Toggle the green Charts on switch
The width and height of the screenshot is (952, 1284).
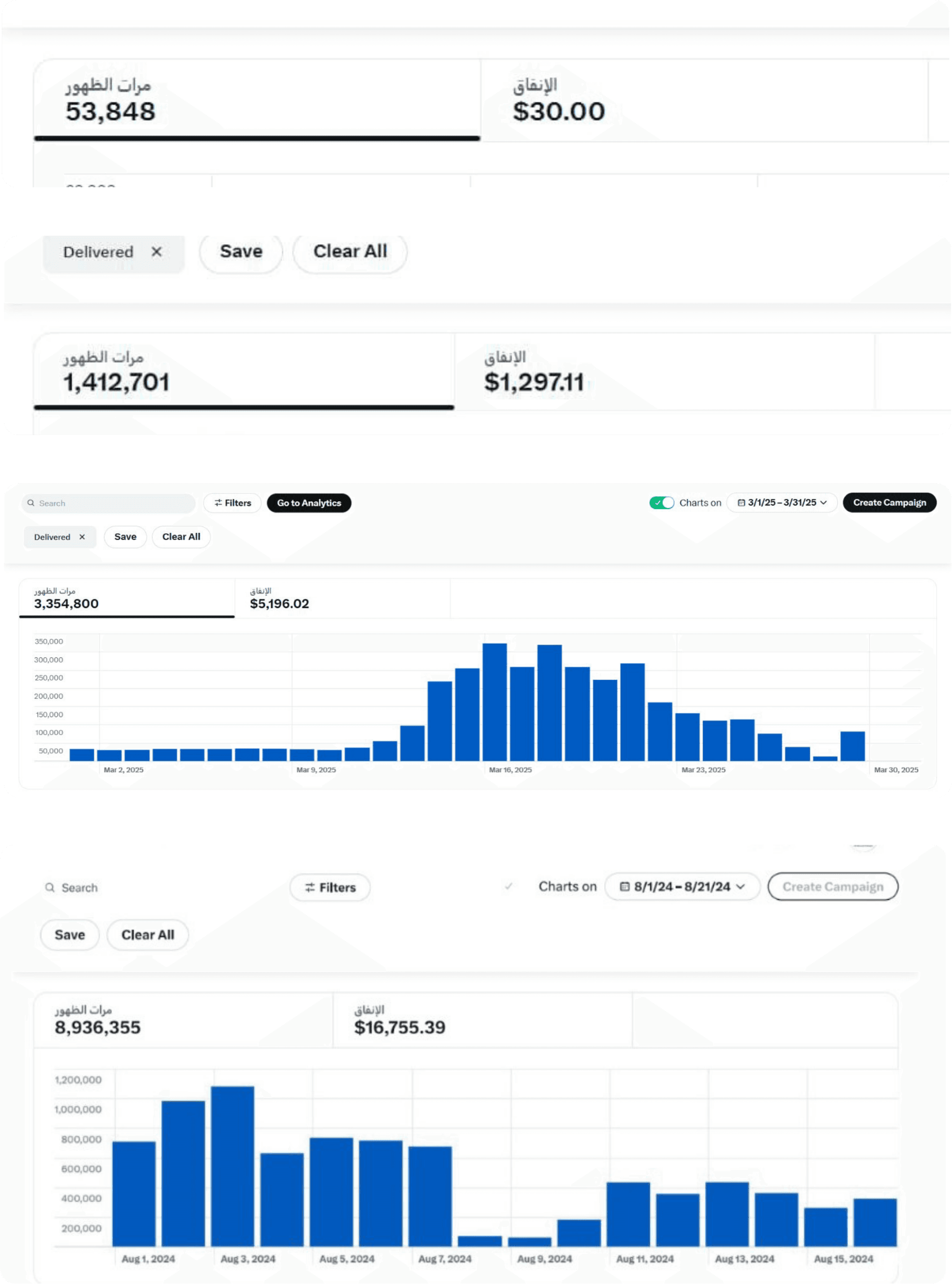(x=662, y=502)
